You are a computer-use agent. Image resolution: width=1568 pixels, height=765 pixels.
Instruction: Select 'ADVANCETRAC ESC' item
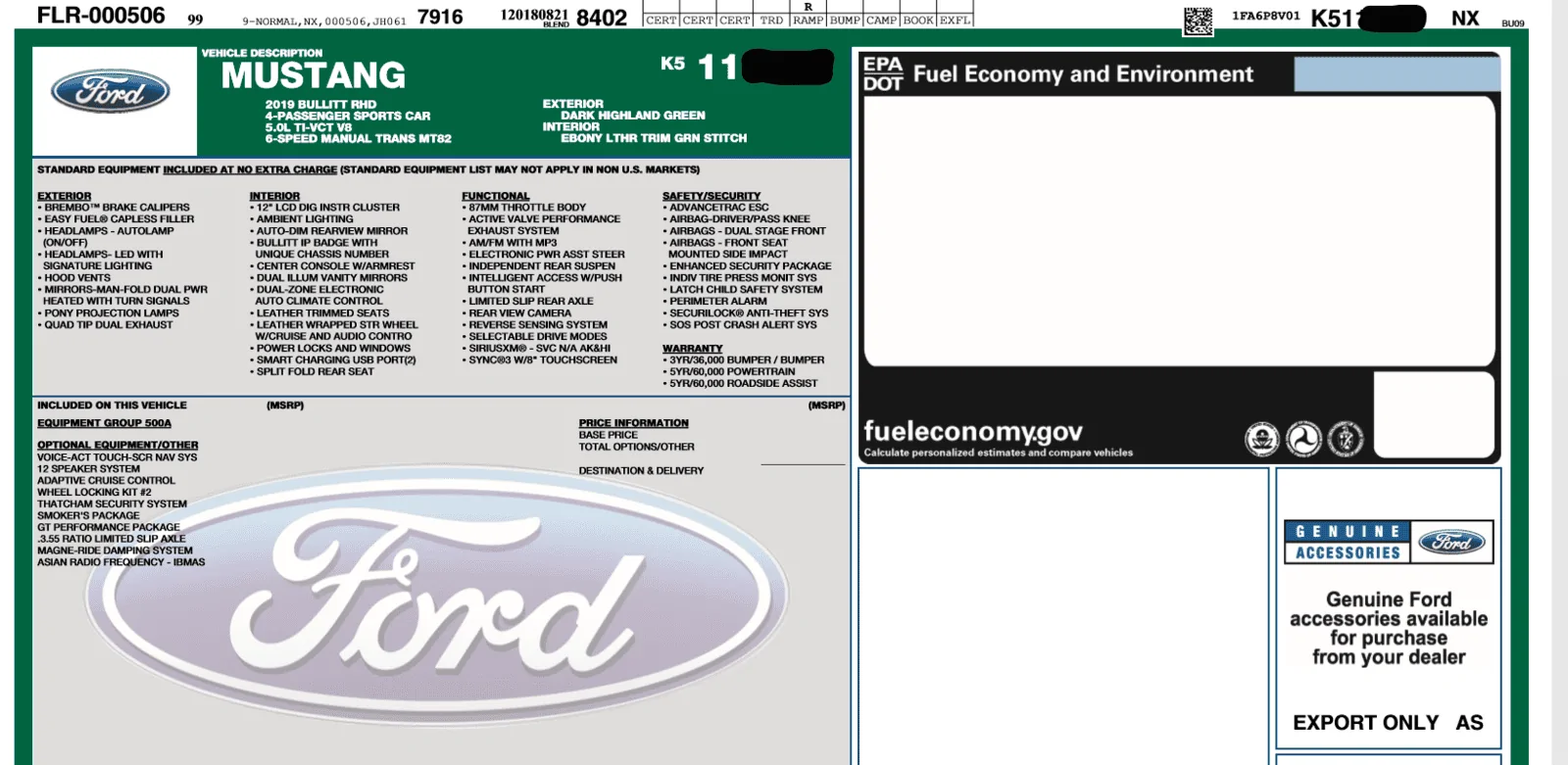point(715,208)
